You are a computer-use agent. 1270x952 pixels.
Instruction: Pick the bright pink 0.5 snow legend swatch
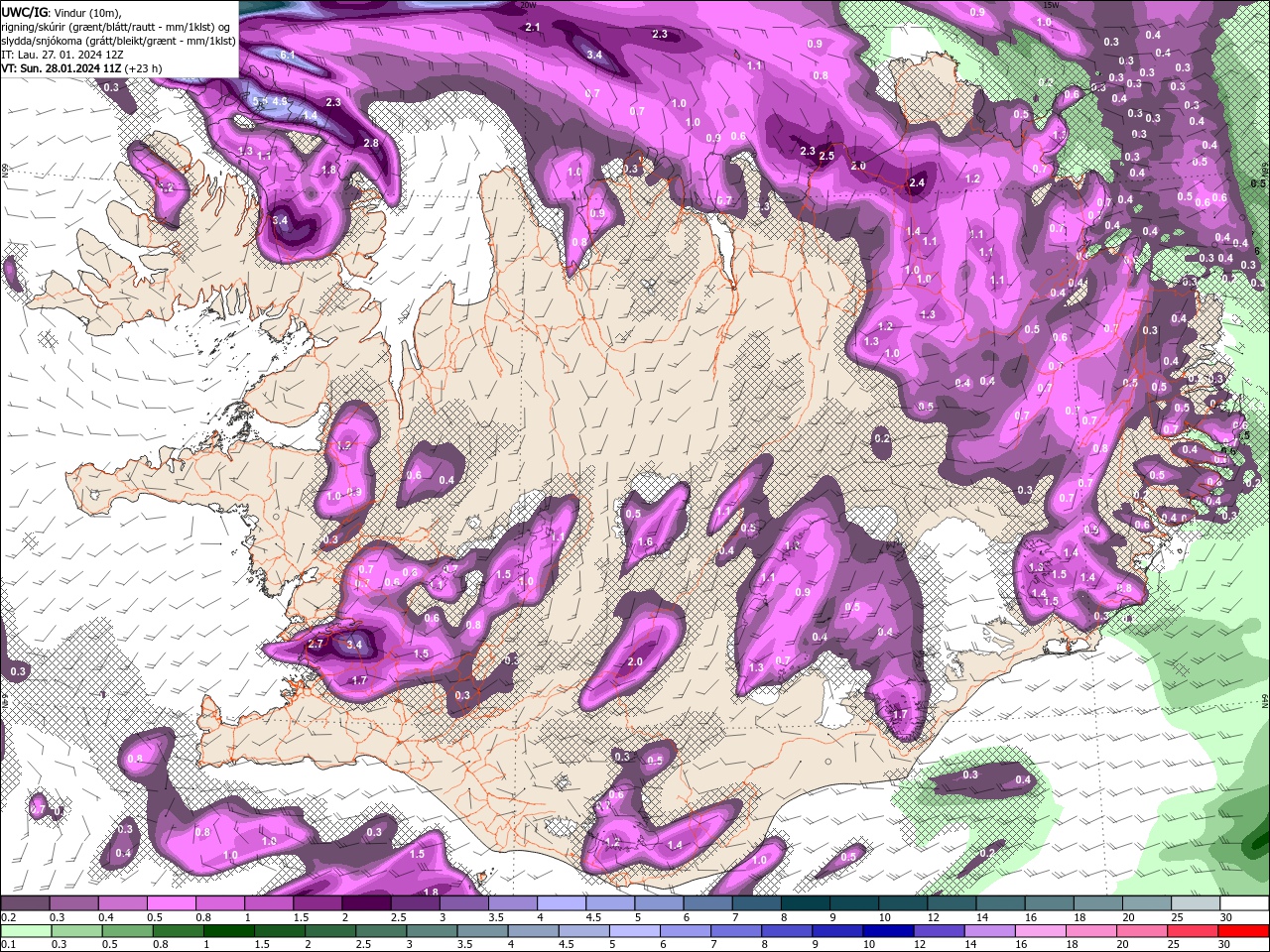[x=171, y=903]
